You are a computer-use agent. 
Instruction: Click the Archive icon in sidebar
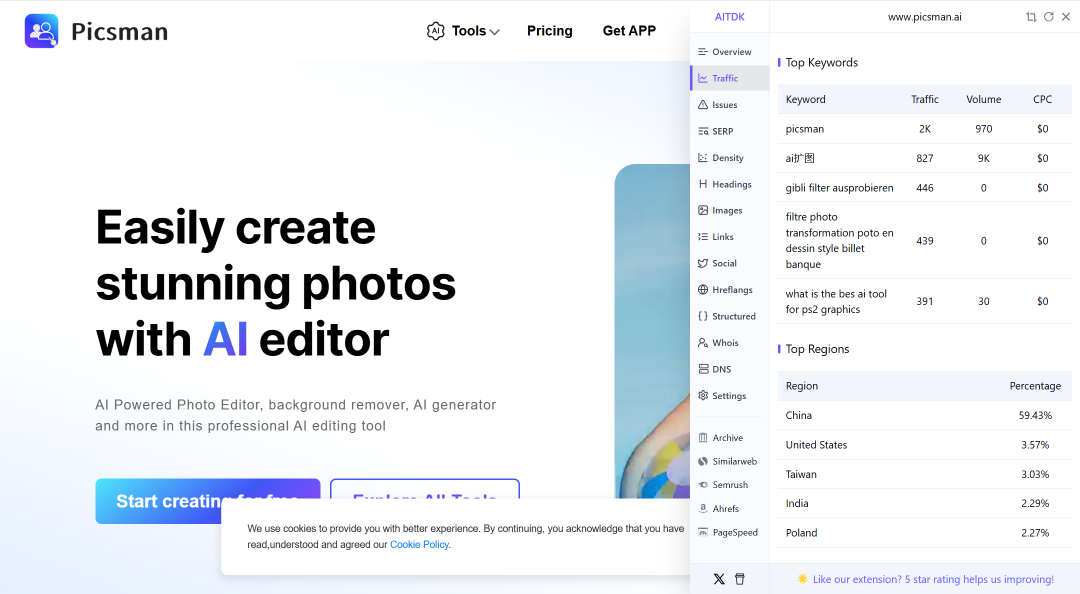[703, 438]
